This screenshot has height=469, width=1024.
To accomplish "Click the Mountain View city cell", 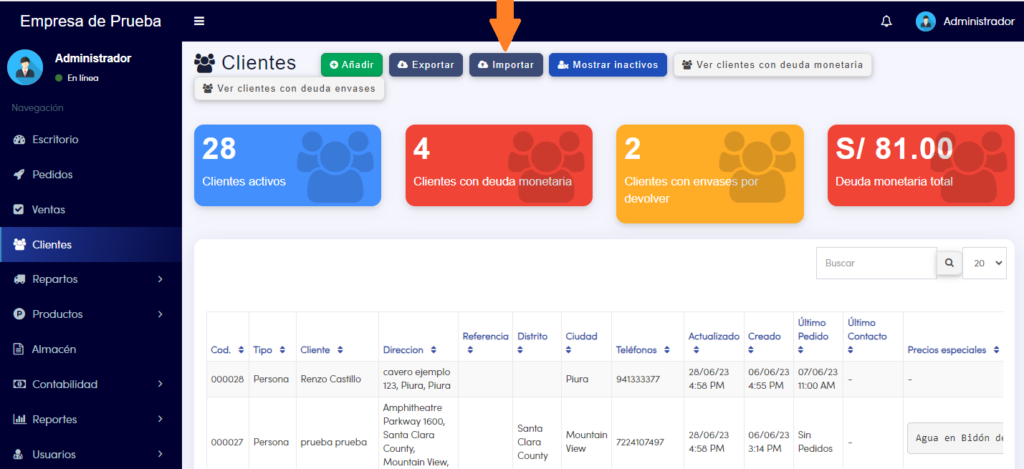I will click(x=586, y=442).
